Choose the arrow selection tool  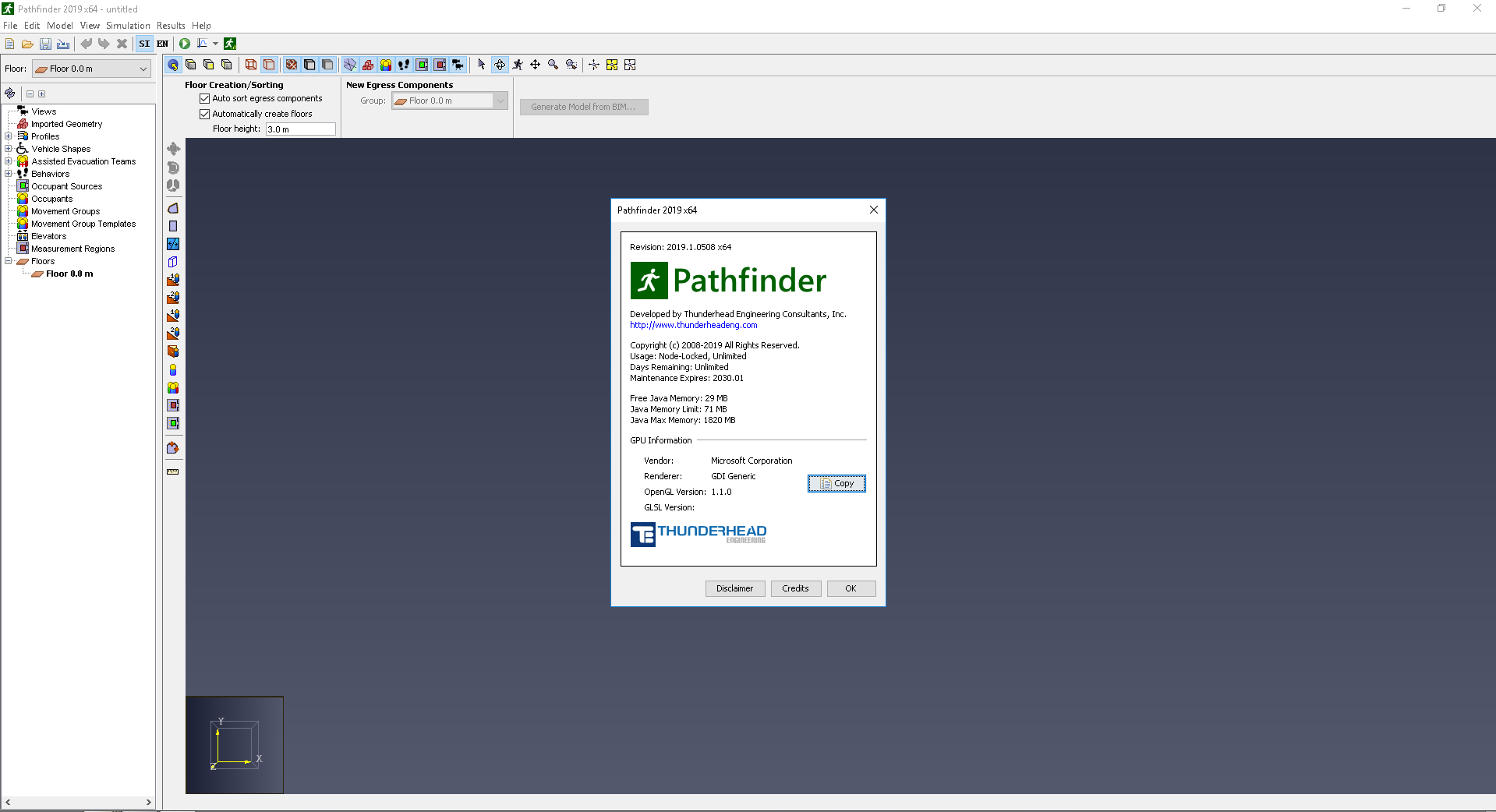tap(481, 65)
